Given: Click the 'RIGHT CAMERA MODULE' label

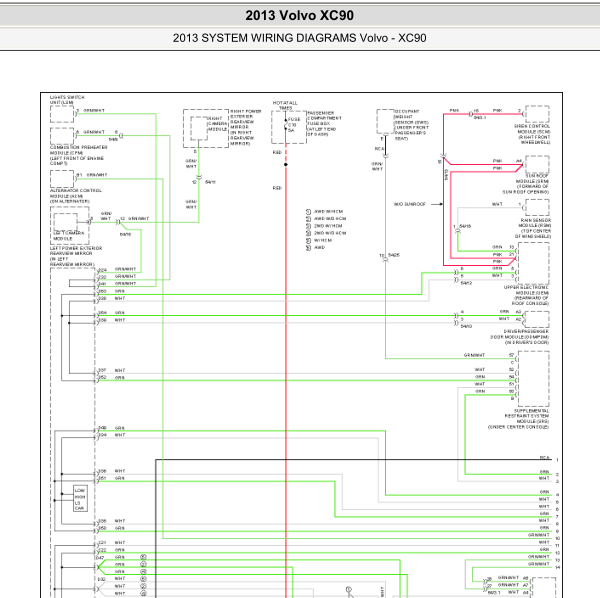Looking at the screenshot, I should 217,124.
